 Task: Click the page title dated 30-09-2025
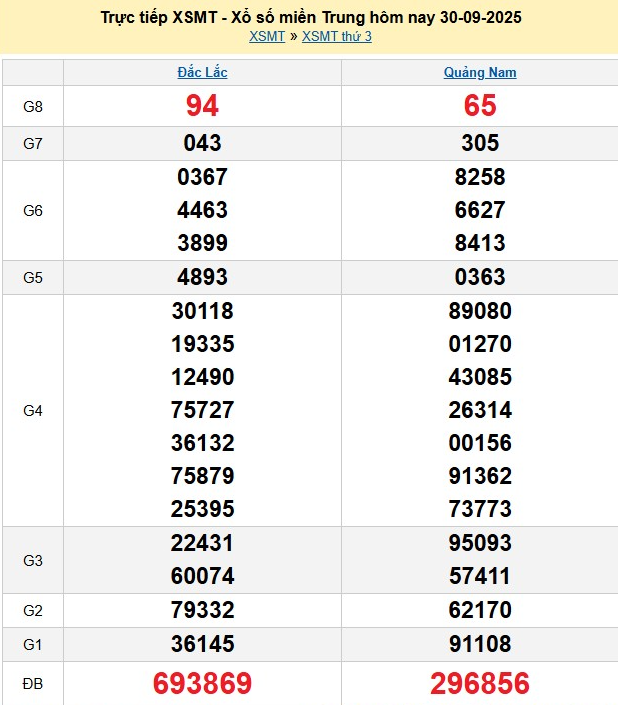[x=311, y=17]
